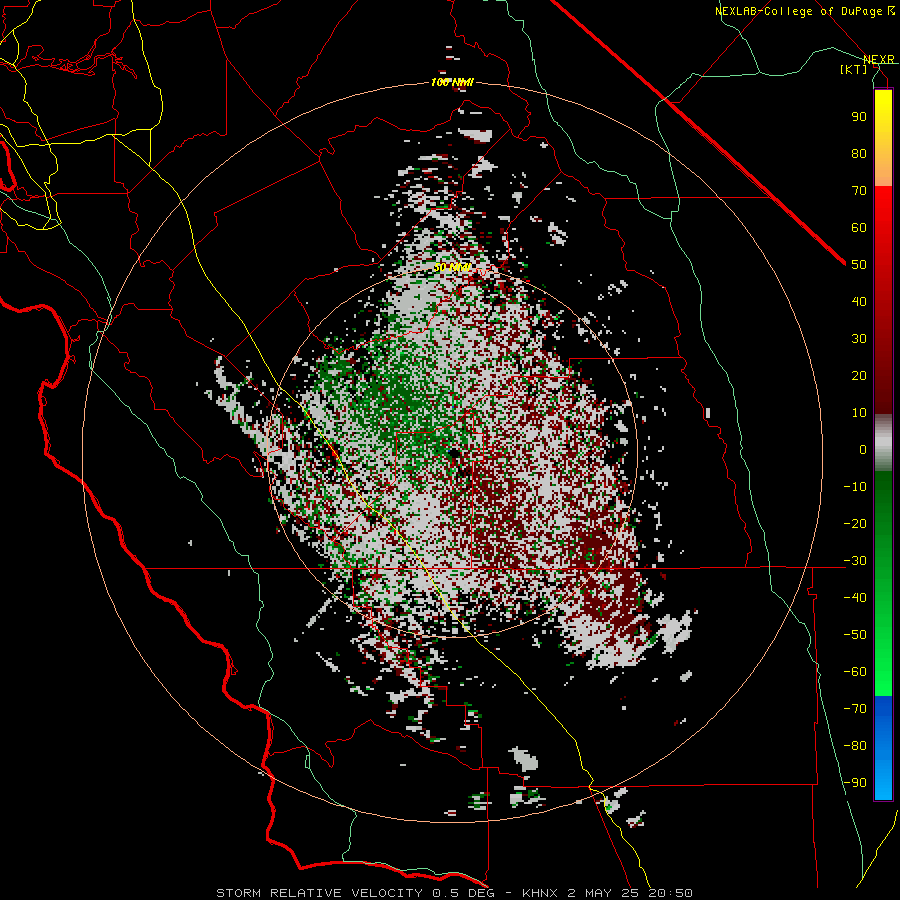Click the 30 value on velocity scale
This screenshot has height=900, width=900.
(x=859, y=339)
